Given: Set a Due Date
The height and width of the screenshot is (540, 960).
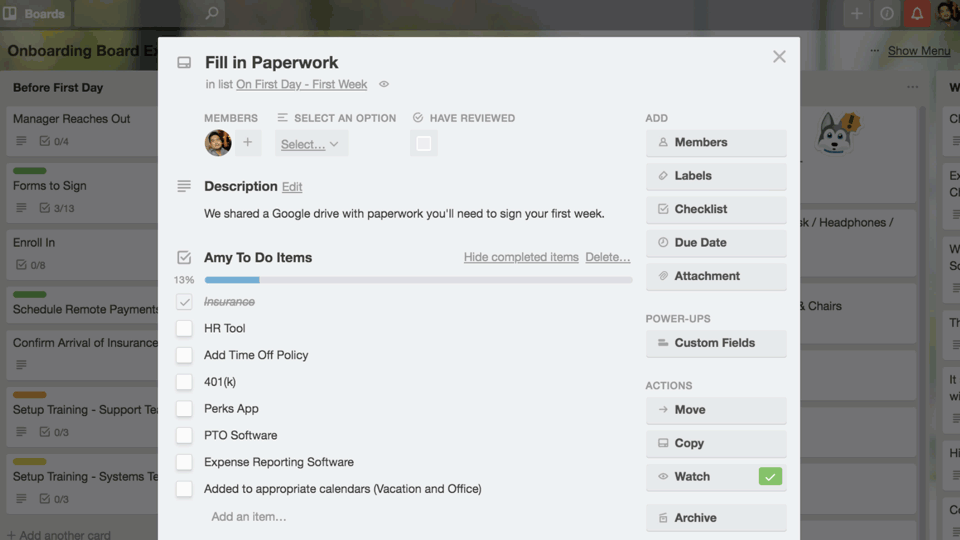Looking at the screenshot, I should [x=716, y=242].
